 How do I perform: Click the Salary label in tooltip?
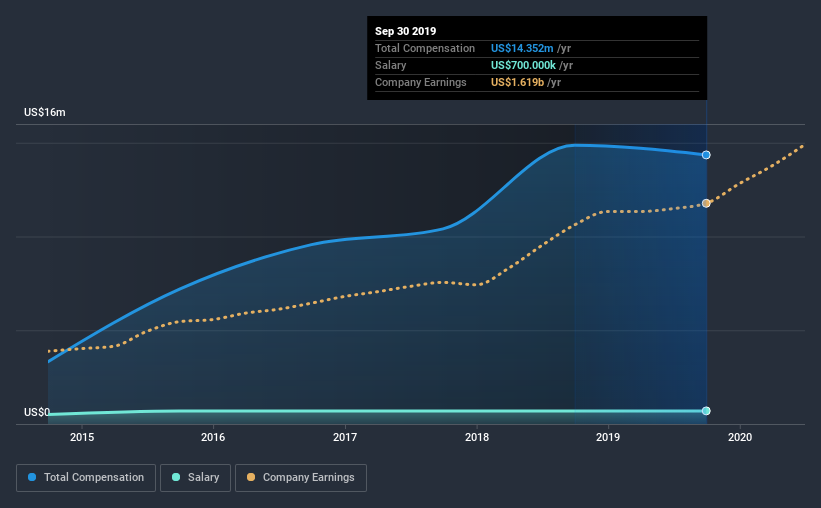tap(391, 65)
